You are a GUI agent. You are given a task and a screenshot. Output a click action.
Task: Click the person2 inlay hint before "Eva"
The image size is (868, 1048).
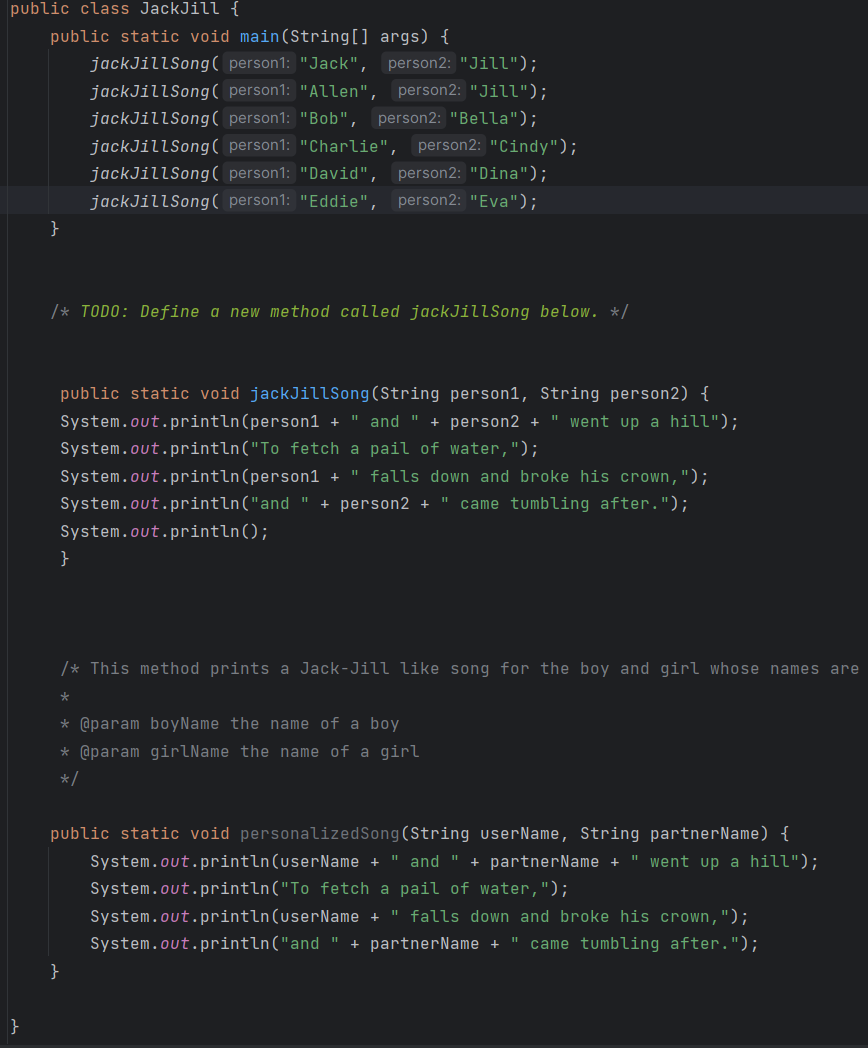428,200
